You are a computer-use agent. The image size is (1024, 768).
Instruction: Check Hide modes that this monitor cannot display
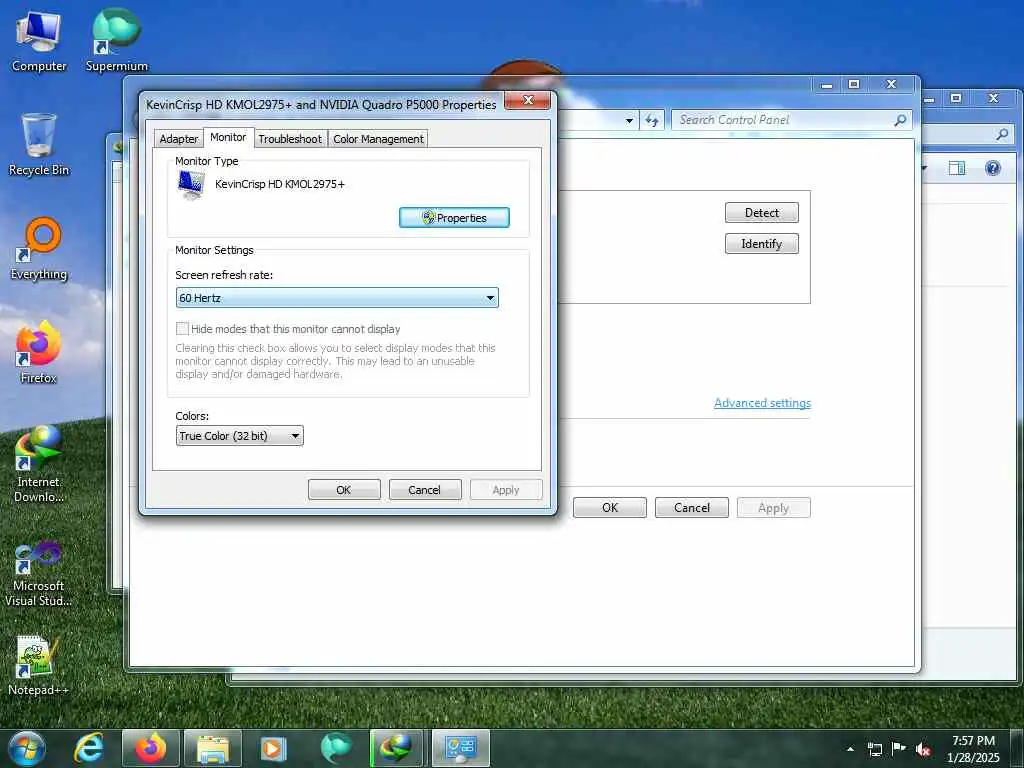pos(183,328)
